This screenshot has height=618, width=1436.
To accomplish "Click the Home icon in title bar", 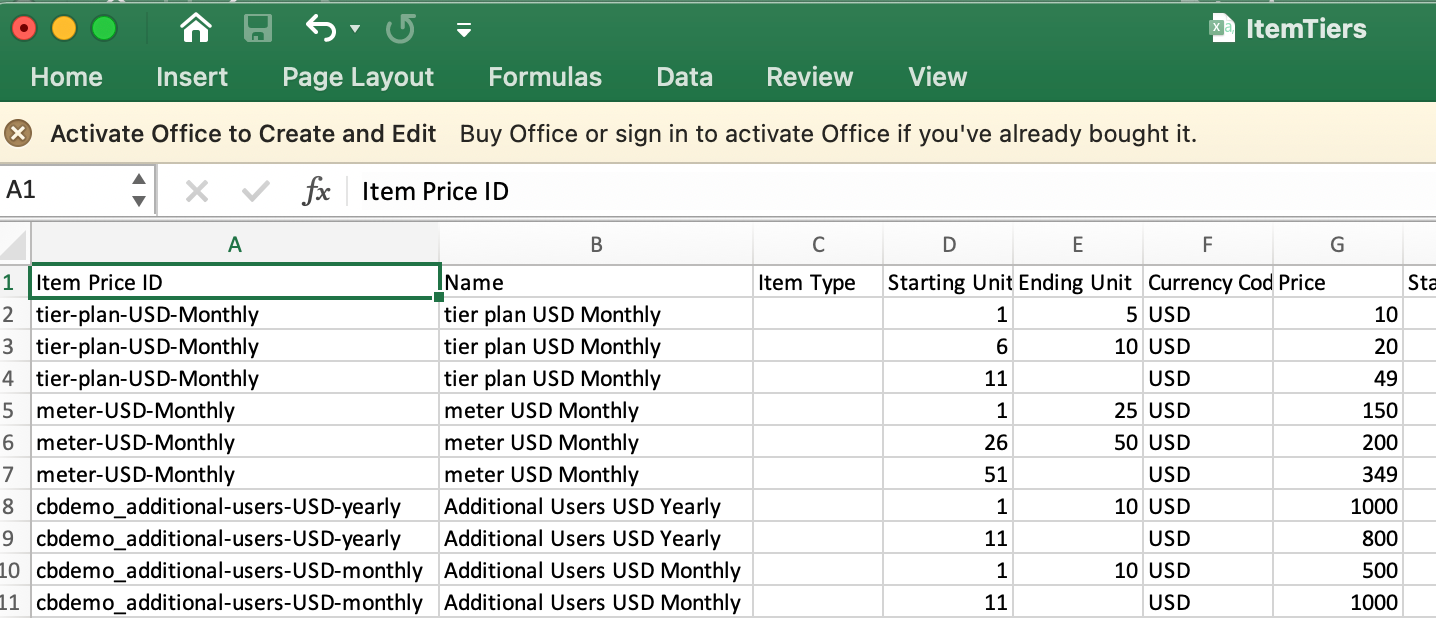I will point(196,29).
